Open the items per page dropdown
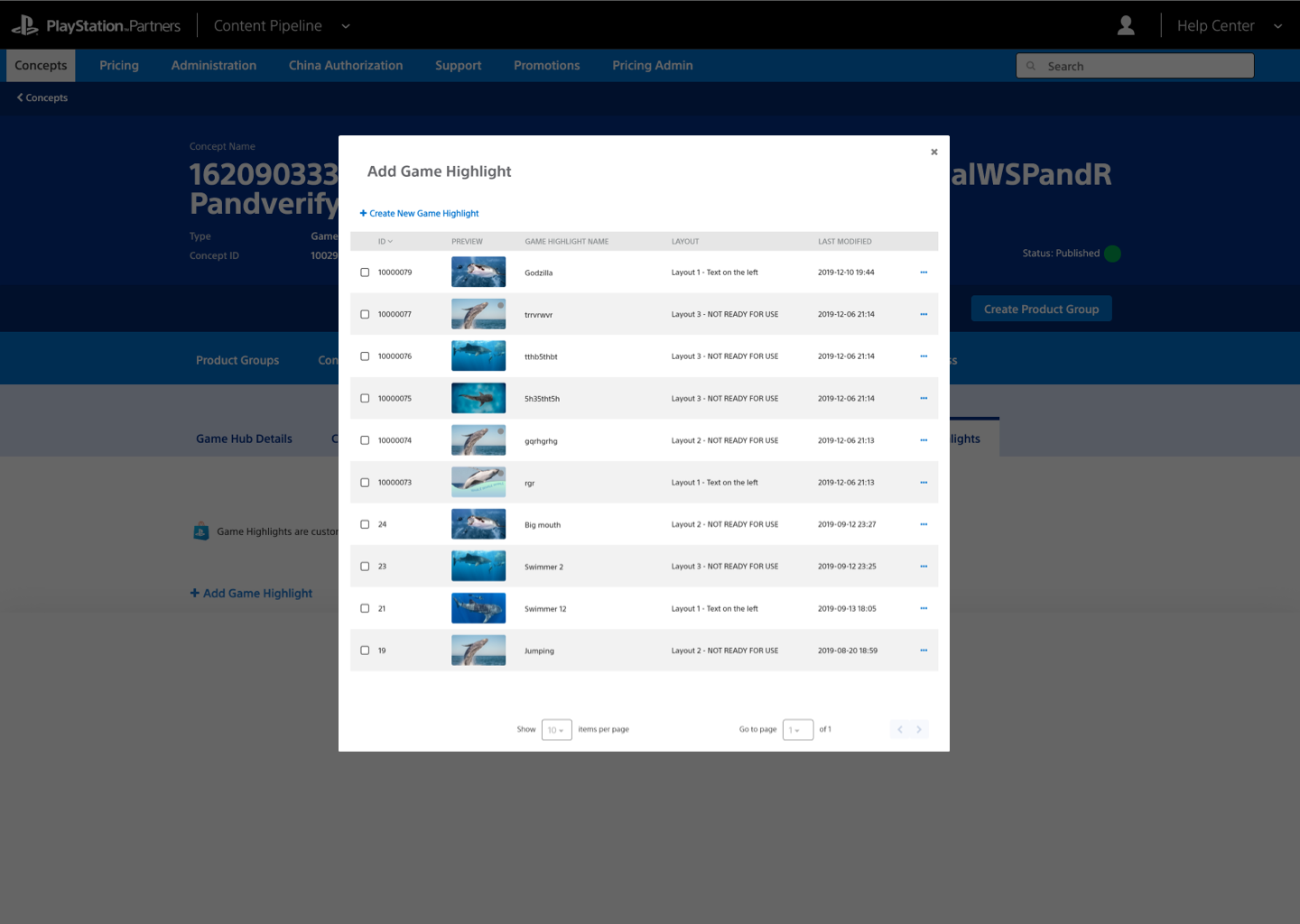This screenshot has width=1300, height=924. click(557, 729)
